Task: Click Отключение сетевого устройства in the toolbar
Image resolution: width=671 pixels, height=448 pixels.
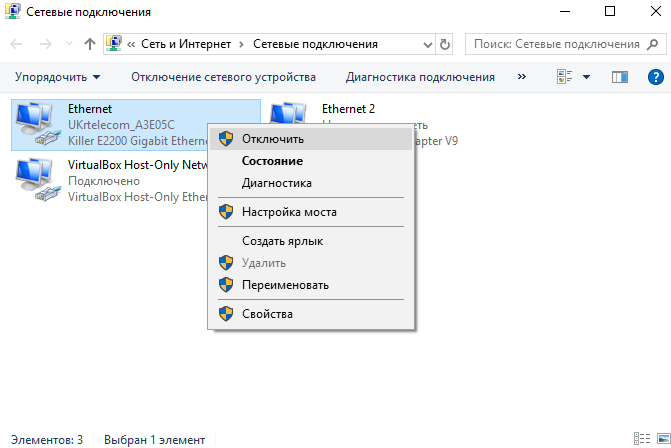Action: (x=223, y=77)
